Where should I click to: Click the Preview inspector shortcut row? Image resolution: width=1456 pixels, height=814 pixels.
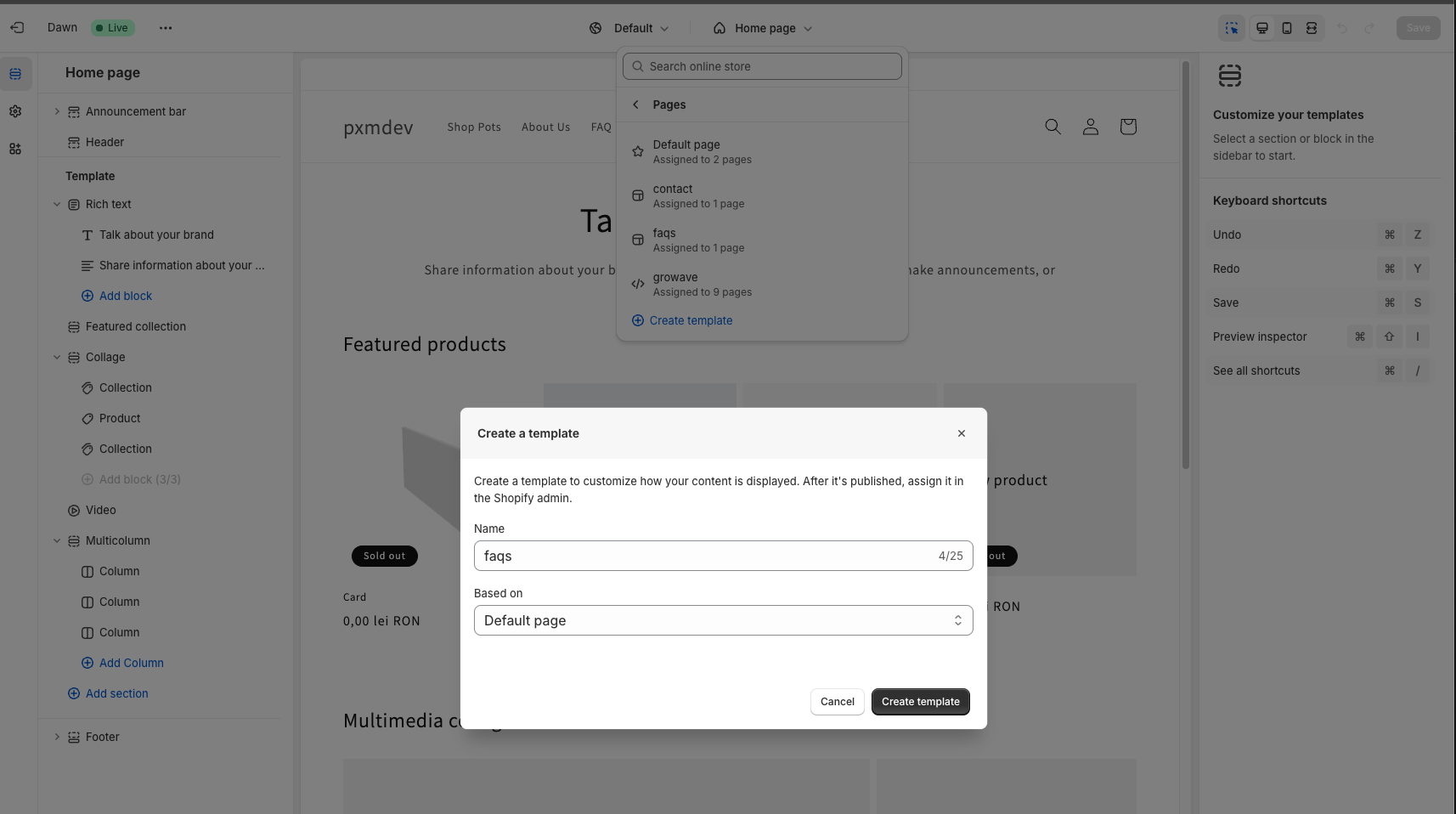click(x=1321, y=336)
